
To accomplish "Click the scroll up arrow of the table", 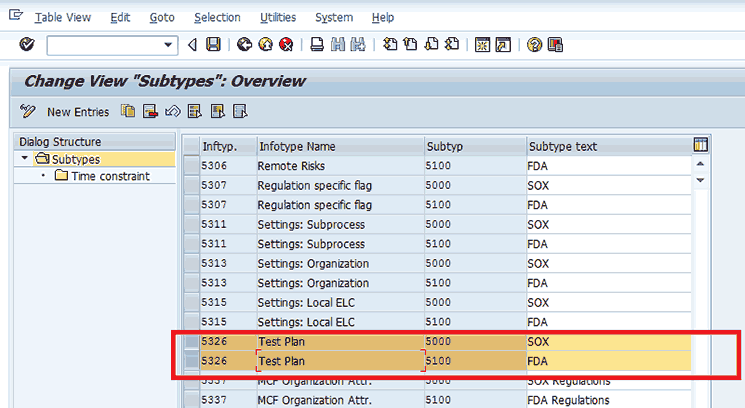I will click(x=700, y=165).
